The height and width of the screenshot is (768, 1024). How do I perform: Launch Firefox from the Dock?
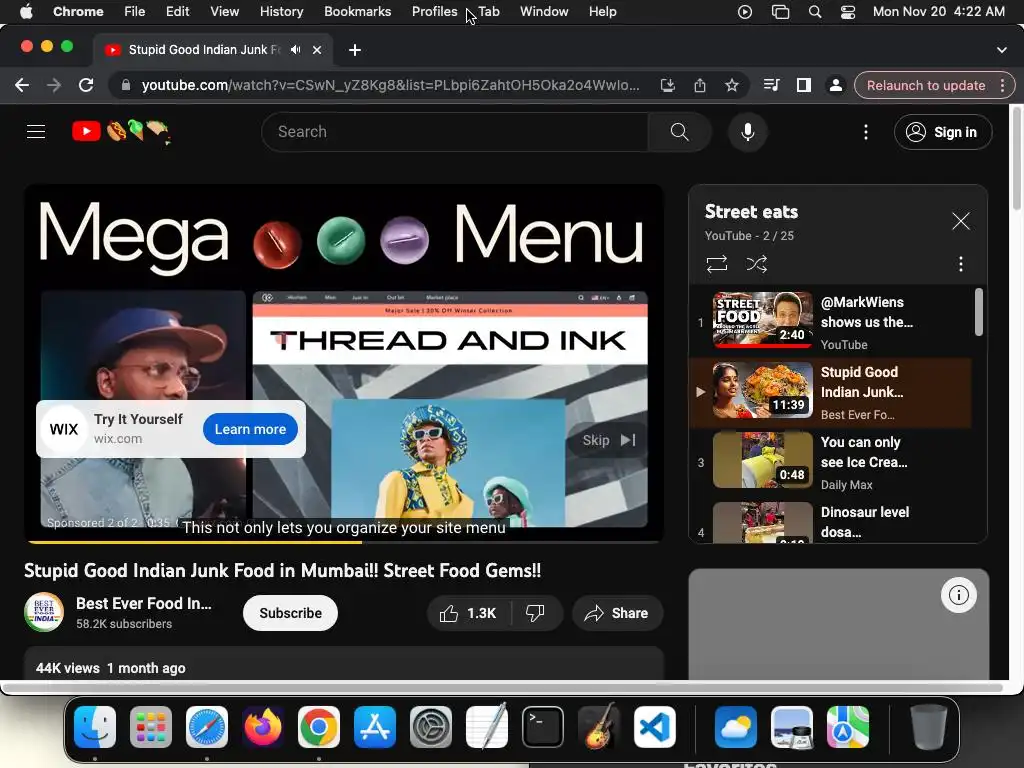(263, 727)
